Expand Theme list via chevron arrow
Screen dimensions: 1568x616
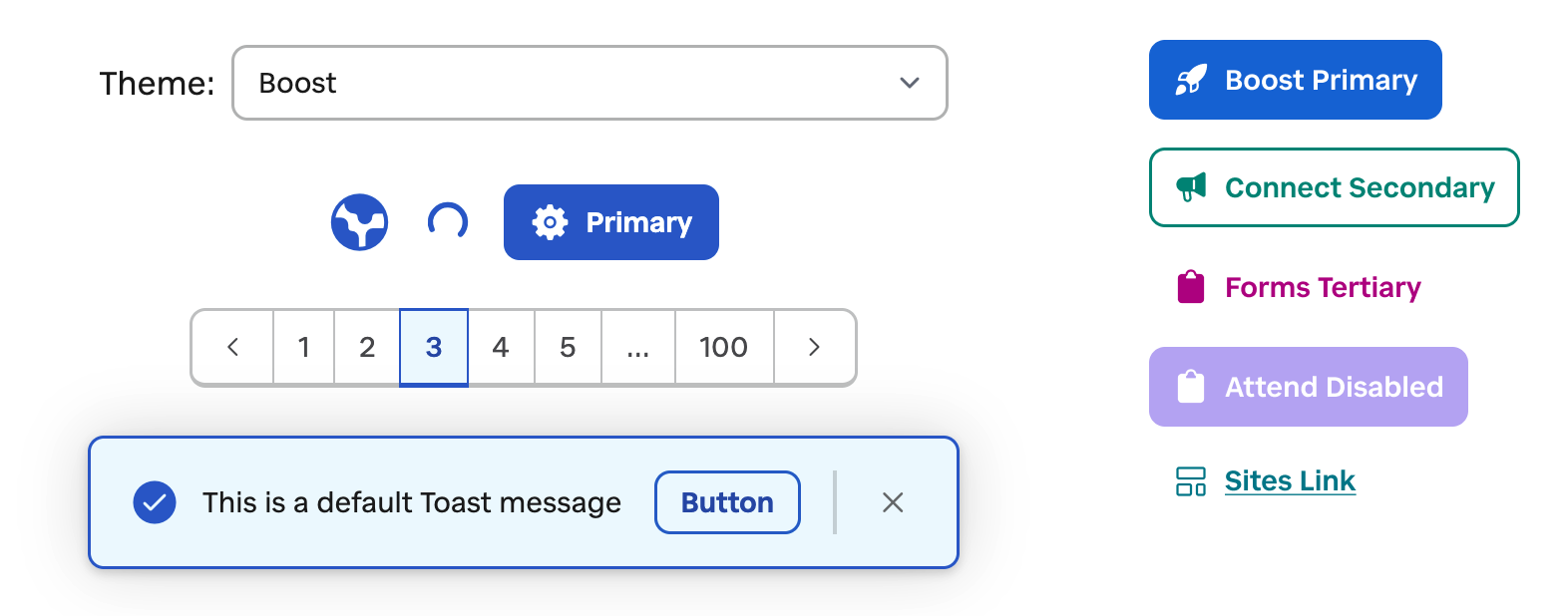(910, 83)
